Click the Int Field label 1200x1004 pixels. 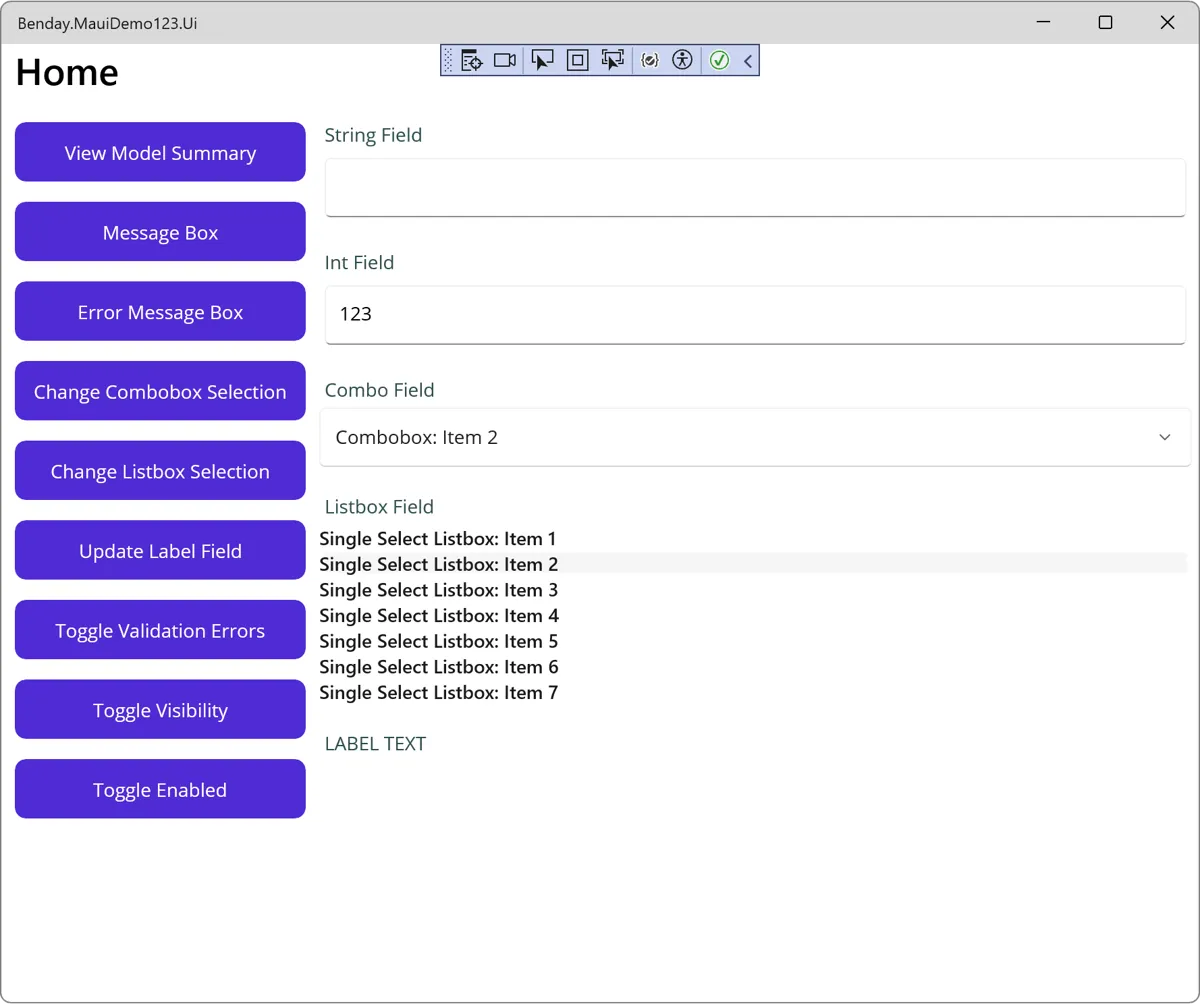(359, 263)
